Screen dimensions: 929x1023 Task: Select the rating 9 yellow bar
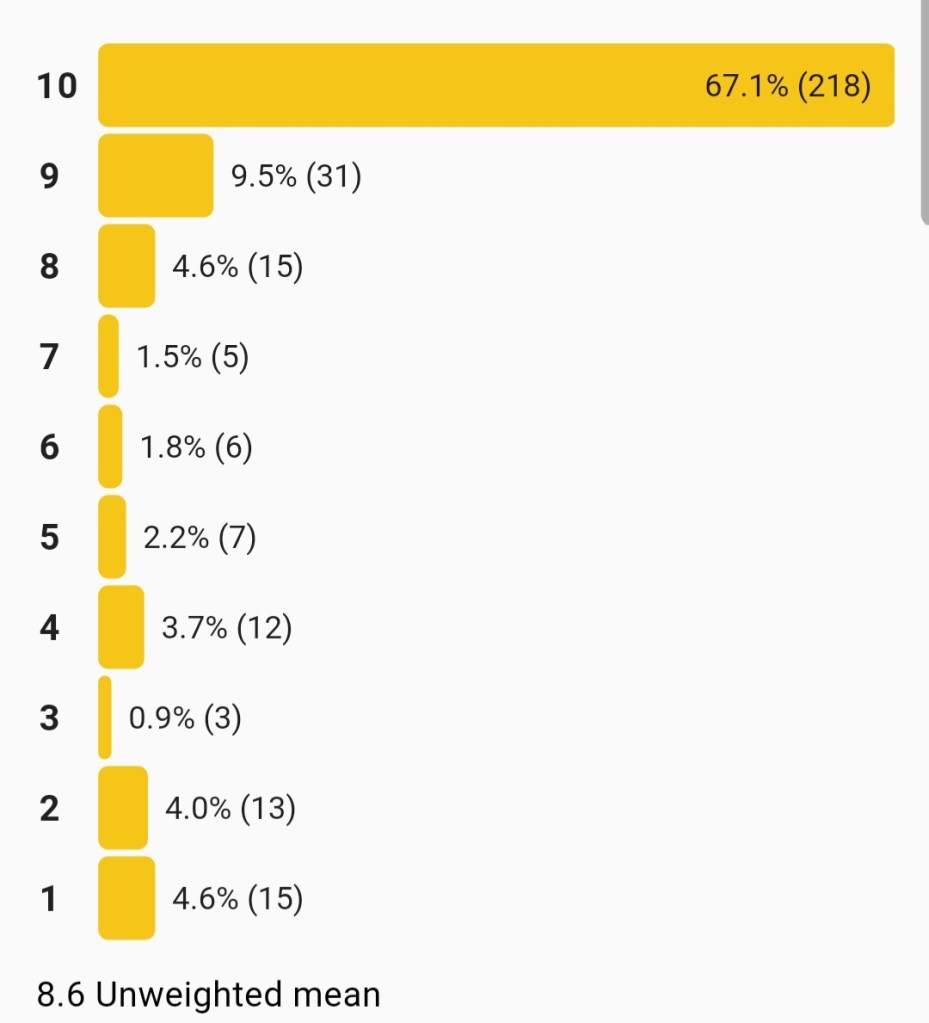(x=155, y=175)
